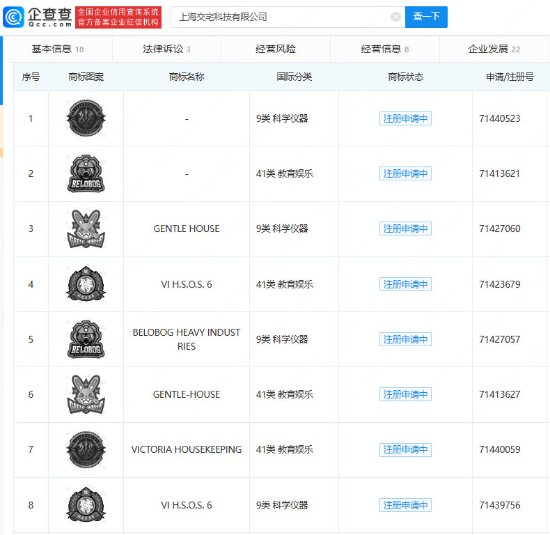Switch to the 基本信息 tab
The width and height of the screenshot is (550, 535).
tap(58, 49)
